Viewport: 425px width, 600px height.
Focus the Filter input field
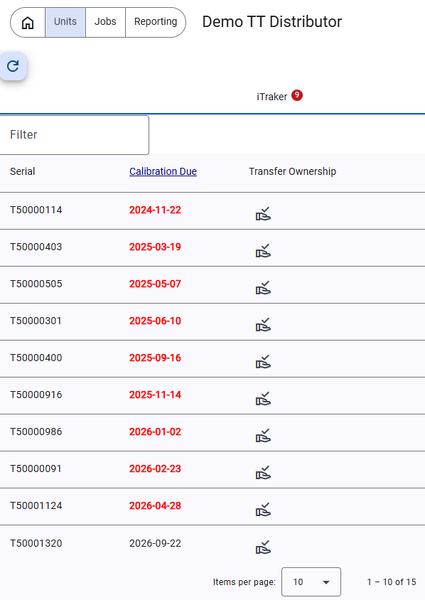[74, 135]
